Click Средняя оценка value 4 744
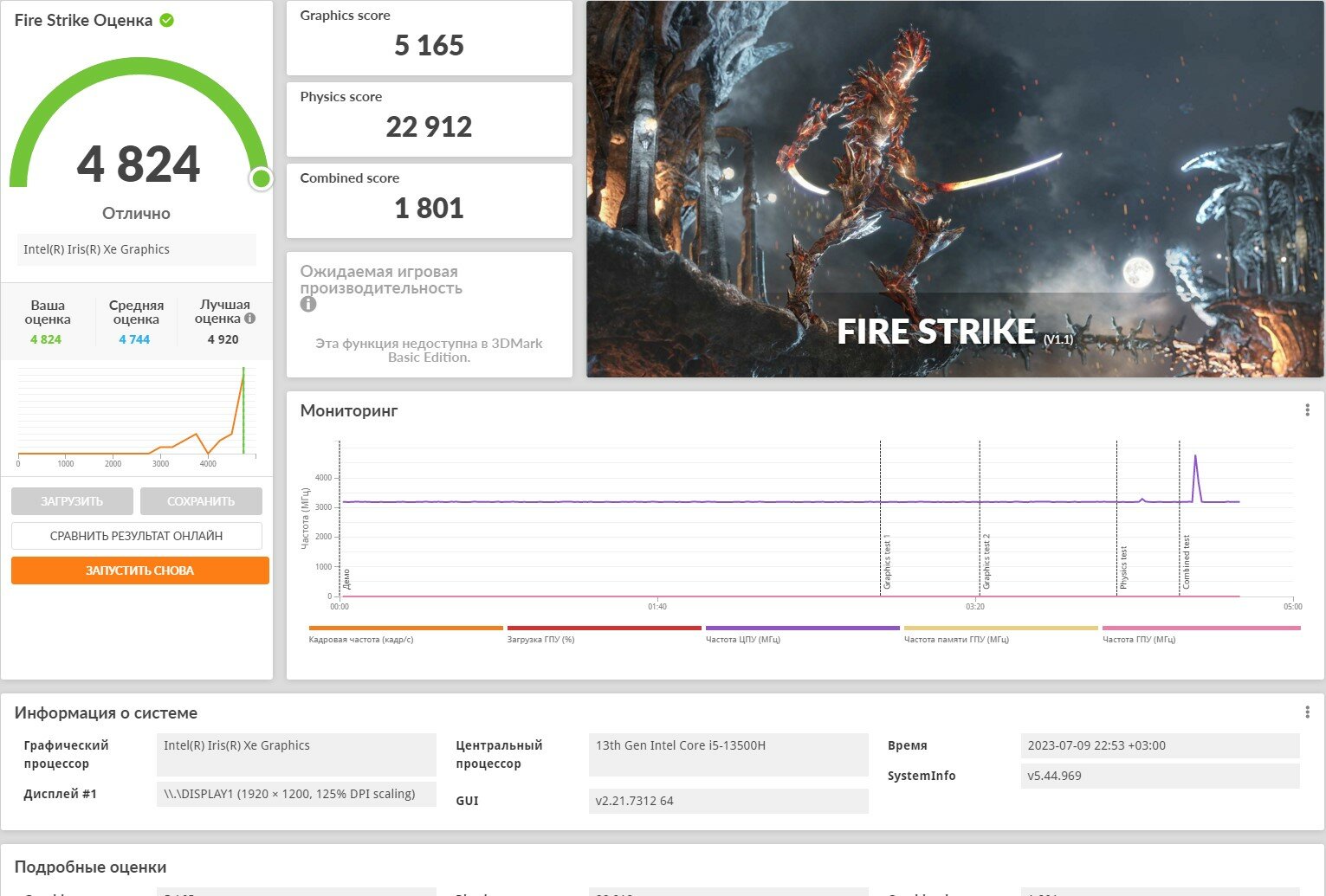Screen dimensions: 1326x896 click(134, 339)
